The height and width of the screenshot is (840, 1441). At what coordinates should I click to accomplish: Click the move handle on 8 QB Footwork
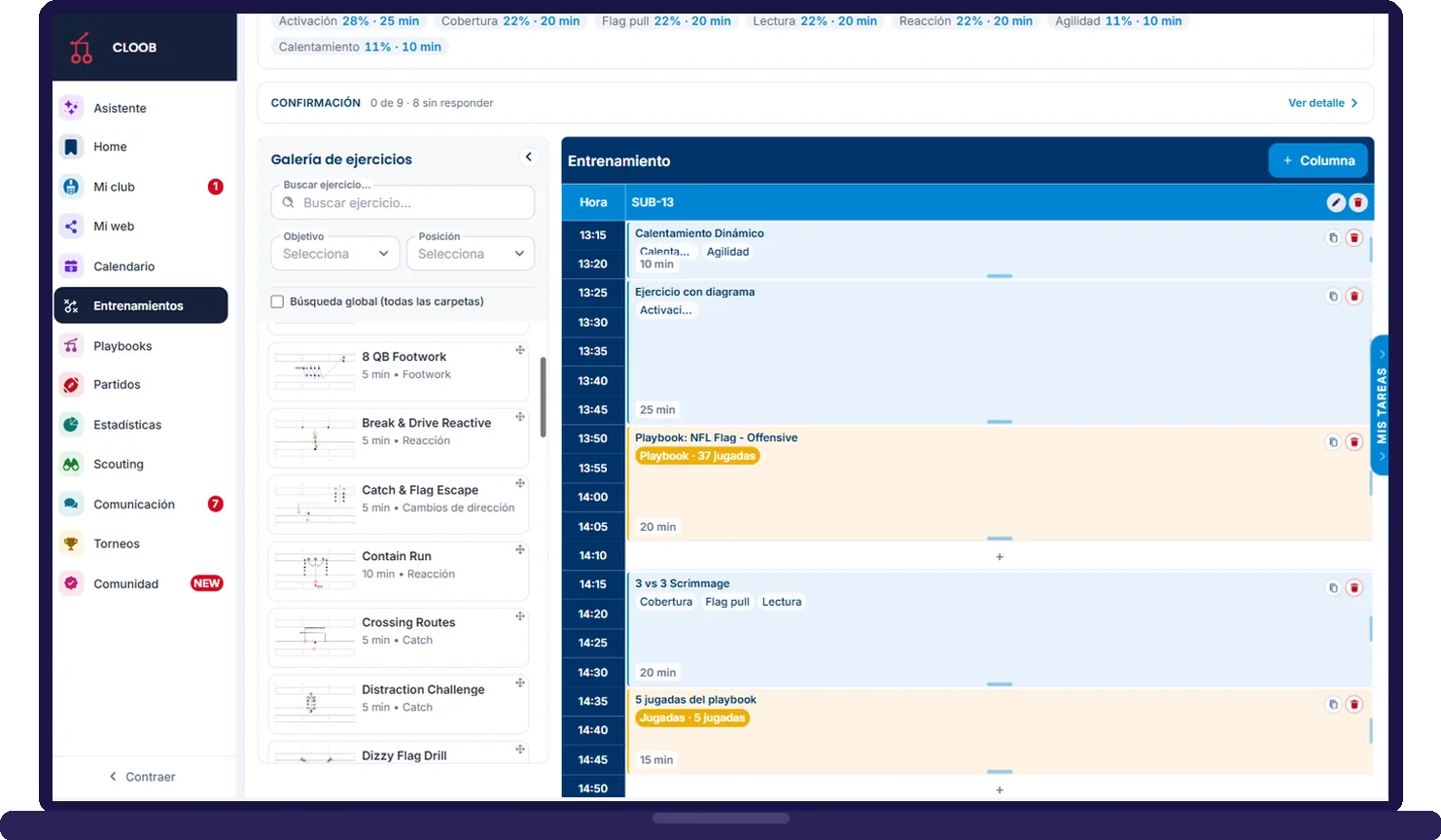(520, 350)
